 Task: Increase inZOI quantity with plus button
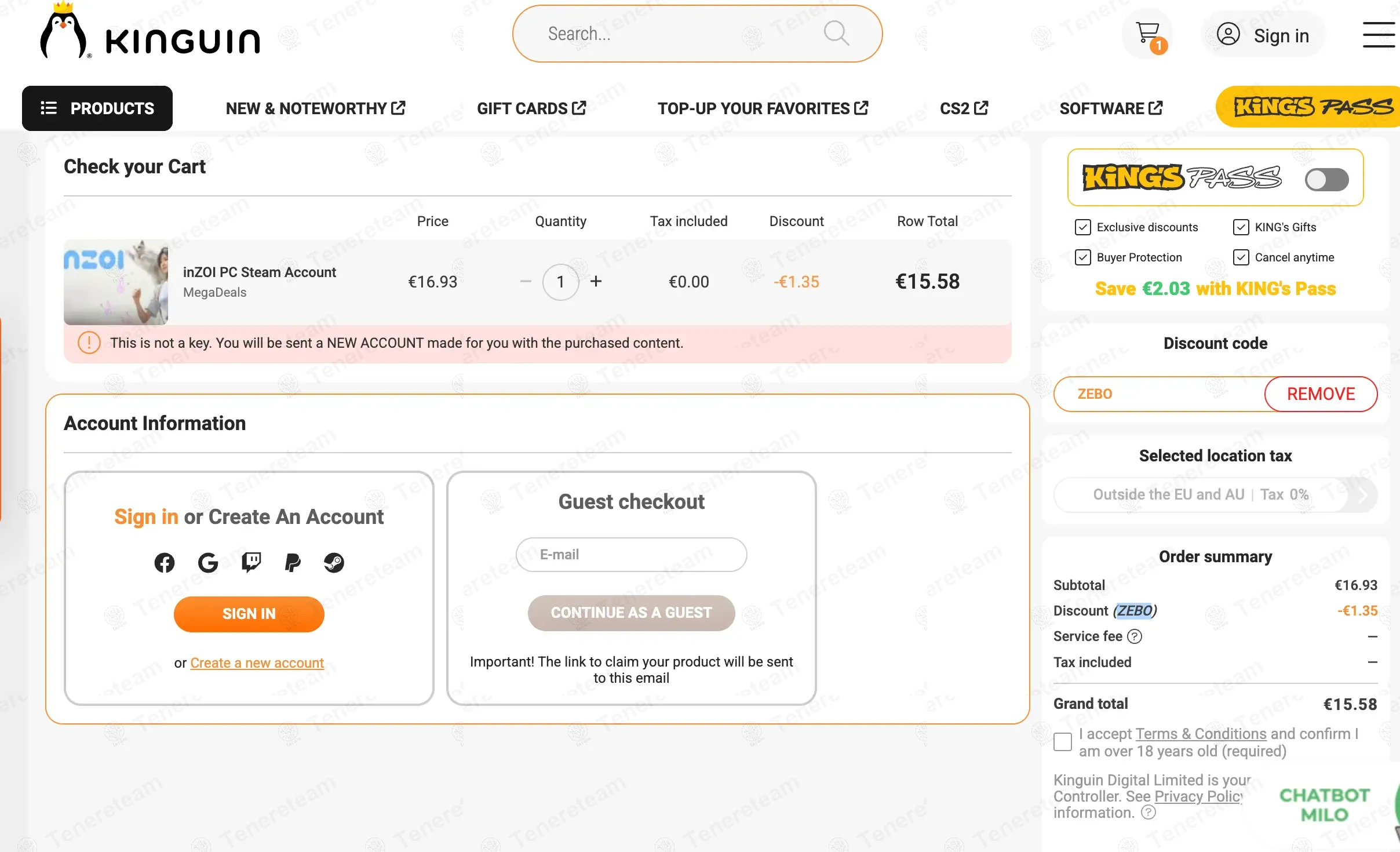[596, 282]
